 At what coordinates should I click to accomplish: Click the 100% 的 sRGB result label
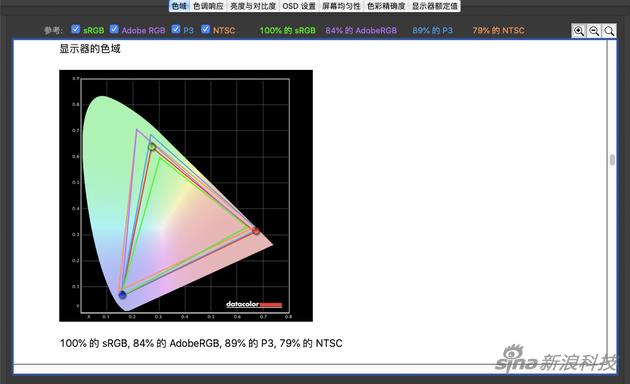click(x=288, y=31)
